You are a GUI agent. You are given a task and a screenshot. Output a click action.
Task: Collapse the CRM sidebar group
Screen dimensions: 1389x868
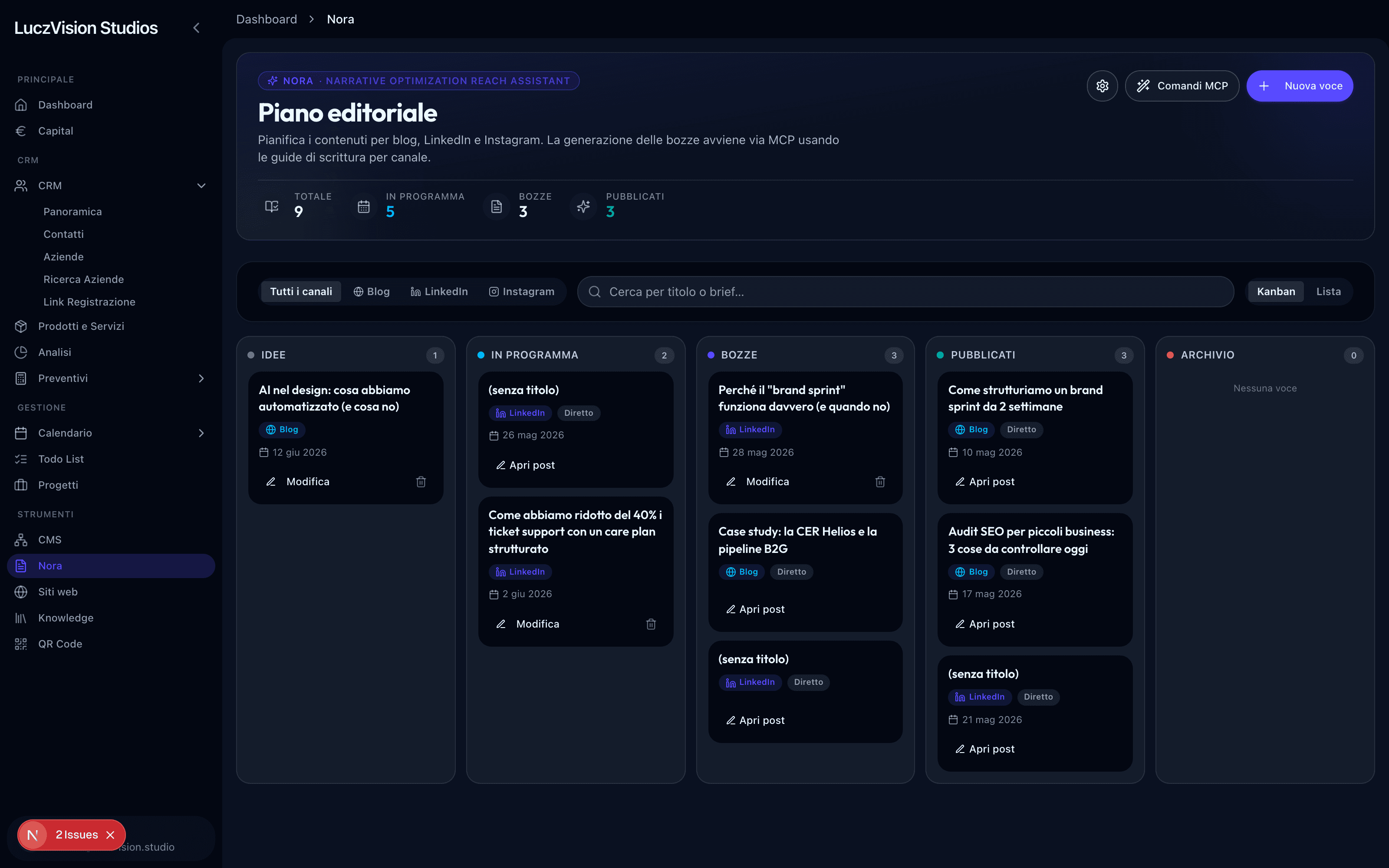click(201, 185)
